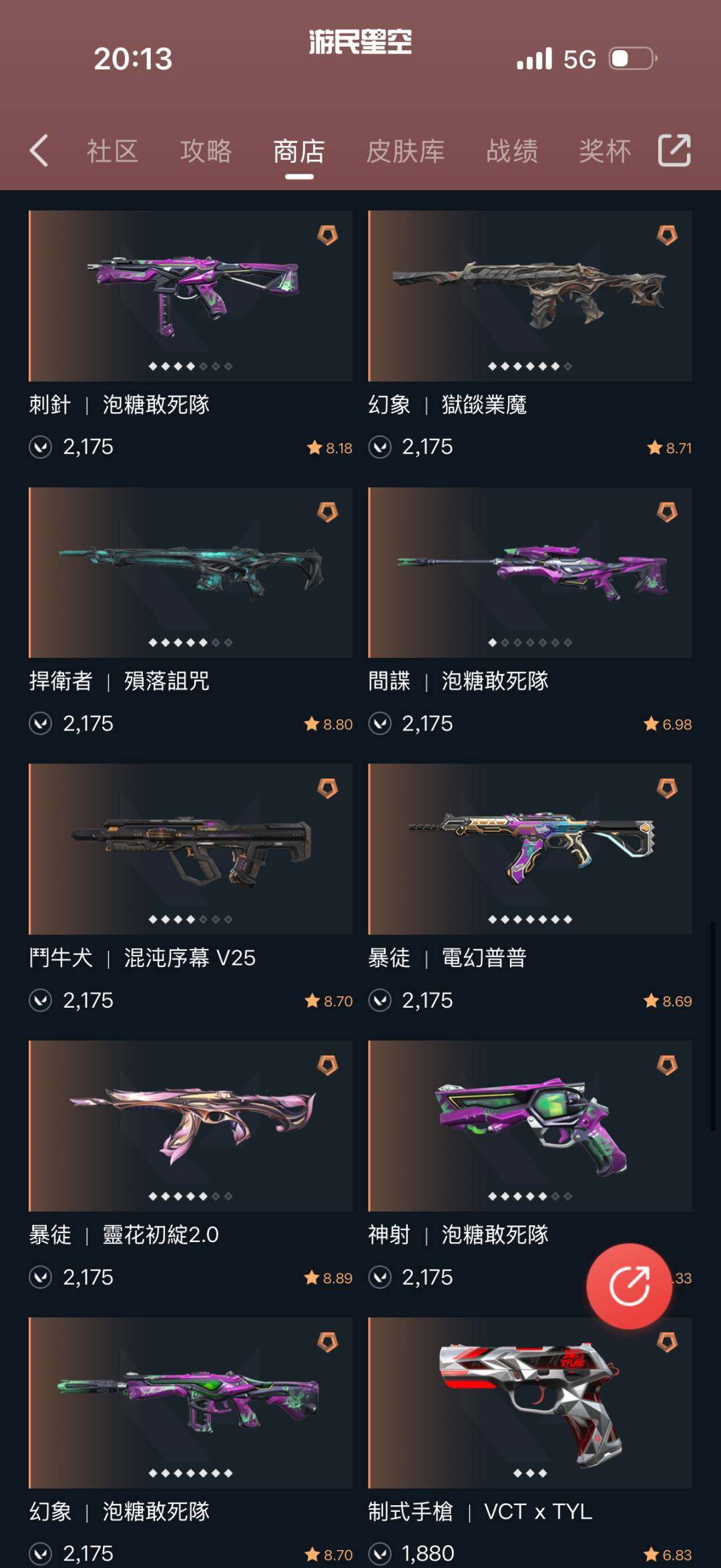
Task: Tap level dots under 捍衛者 殞落詛咒 image
Action: point(190,642)
